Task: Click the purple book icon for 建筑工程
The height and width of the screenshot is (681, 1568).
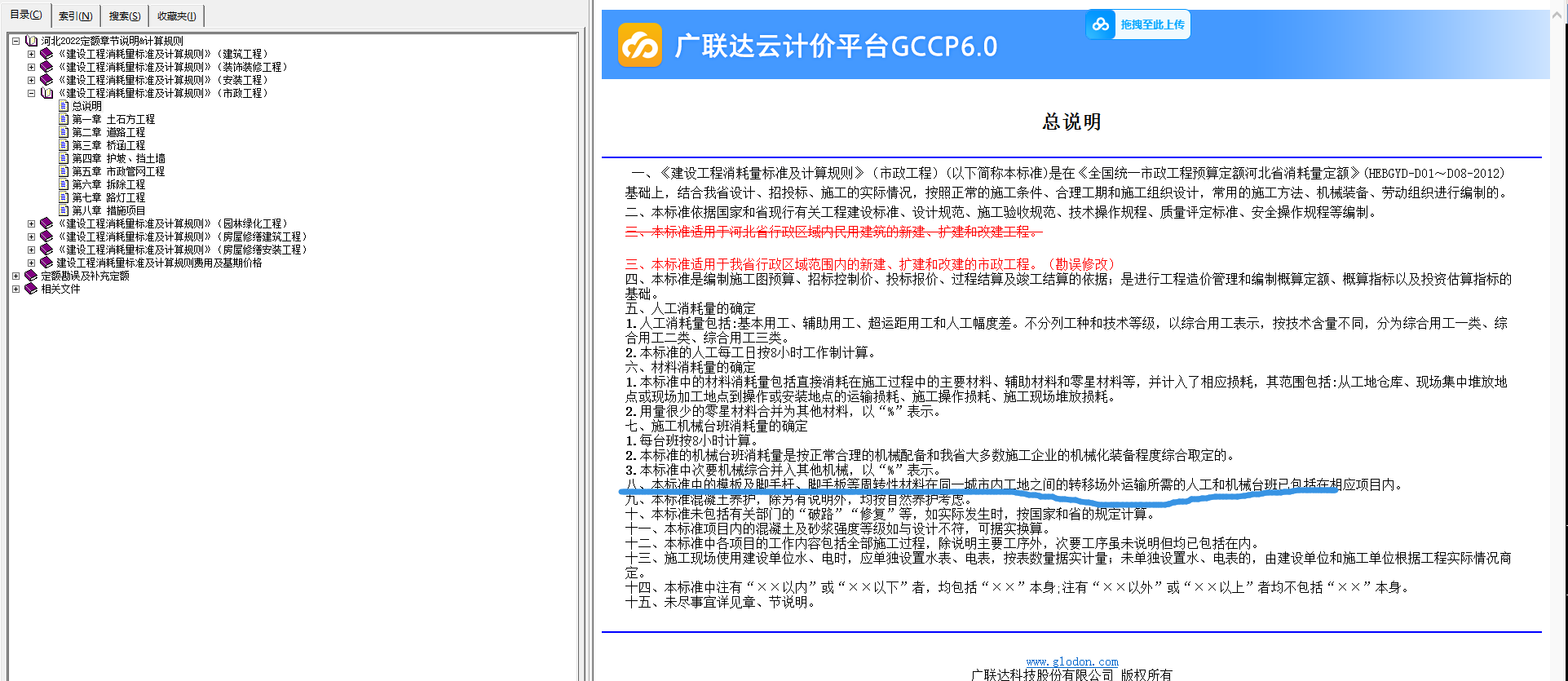Action: point(46,54)
